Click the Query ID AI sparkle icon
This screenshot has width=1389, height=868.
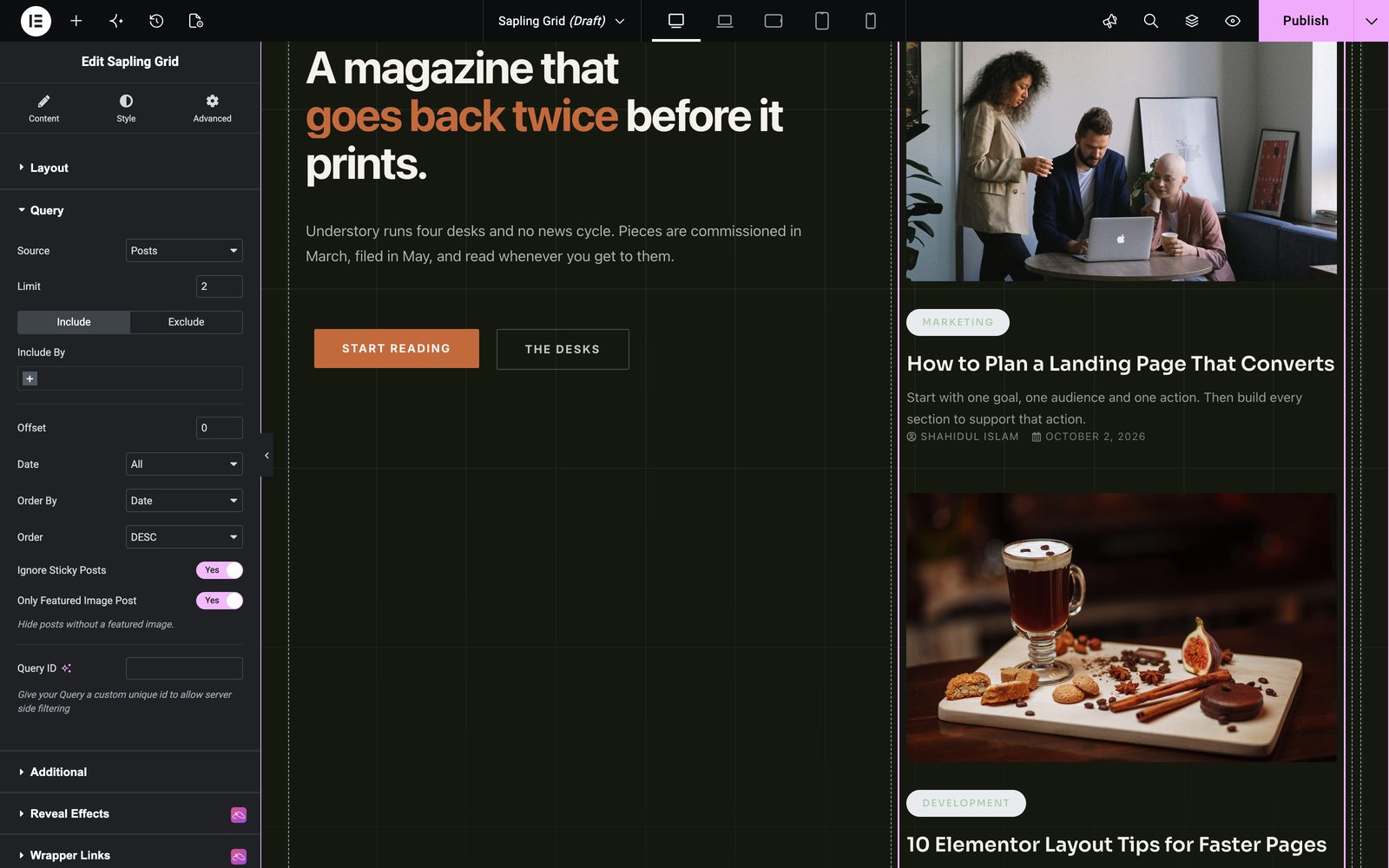tap(67, 668)
